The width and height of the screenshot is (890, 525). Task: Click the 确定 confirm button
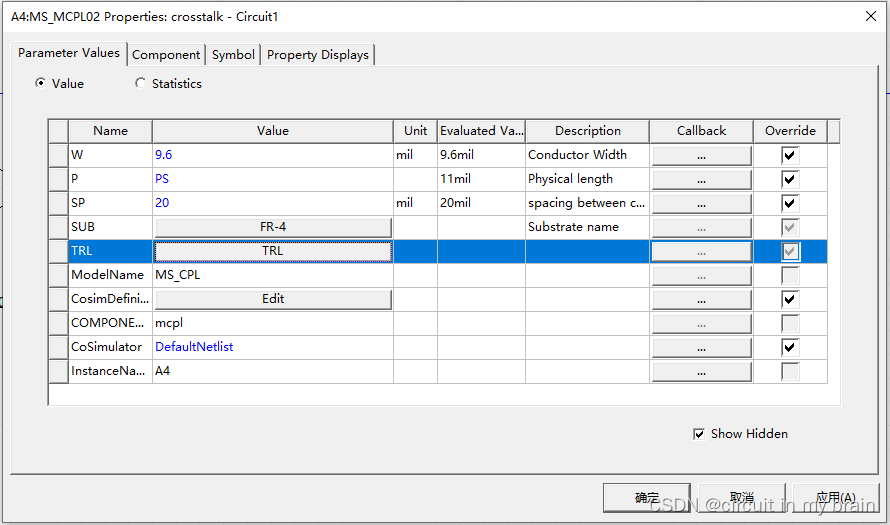pos(647,497)
